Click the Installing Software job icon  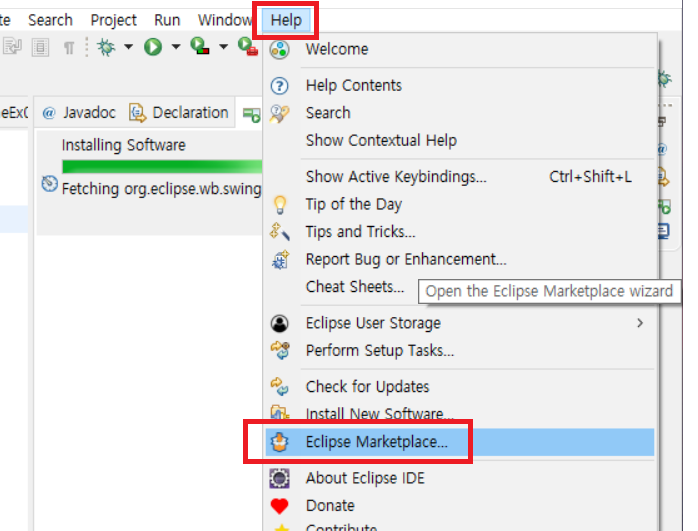(49, 184)
